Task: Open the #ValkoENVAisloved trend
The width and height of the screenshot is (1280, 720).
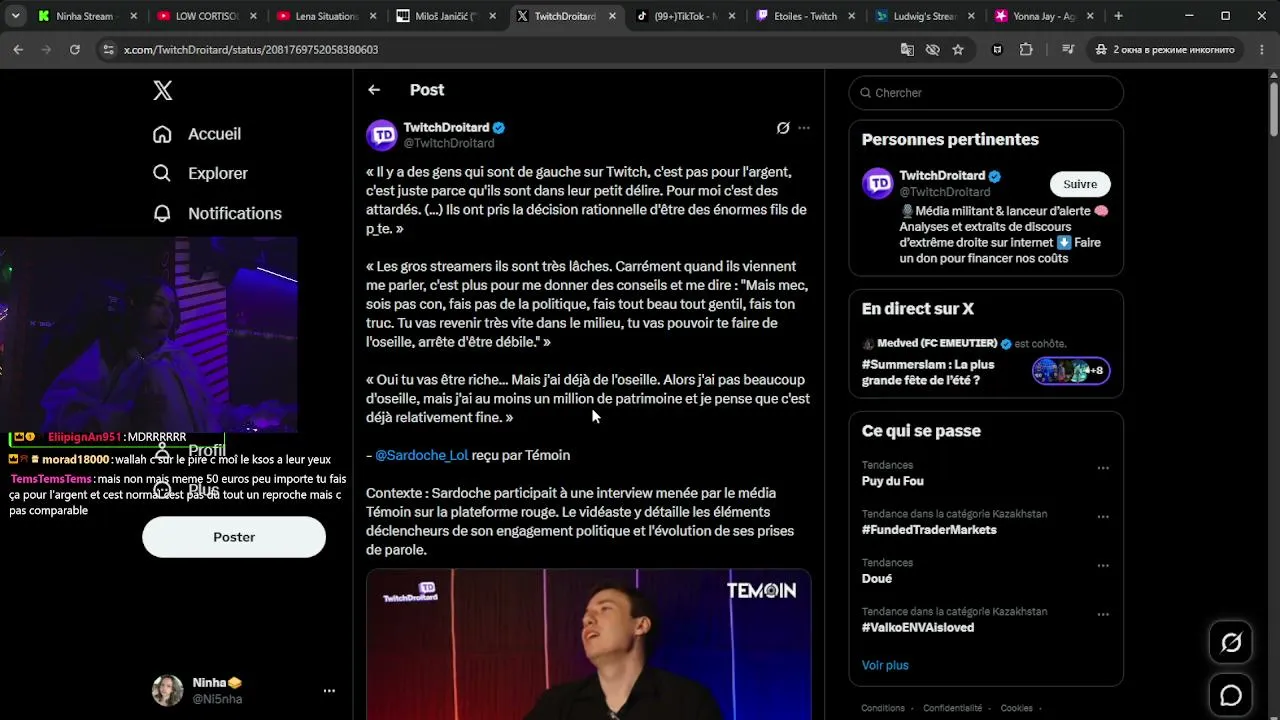Action: click(x=918, y=628)
